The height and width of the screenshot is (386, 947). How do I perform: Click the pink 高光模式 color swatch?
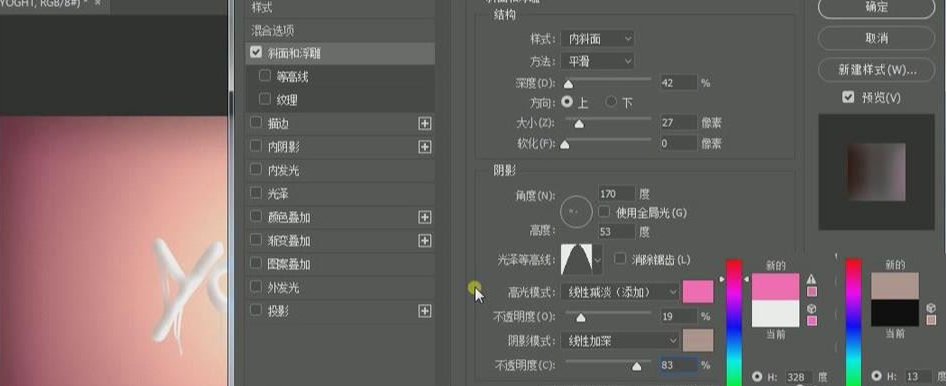click(x=698, y=292)
